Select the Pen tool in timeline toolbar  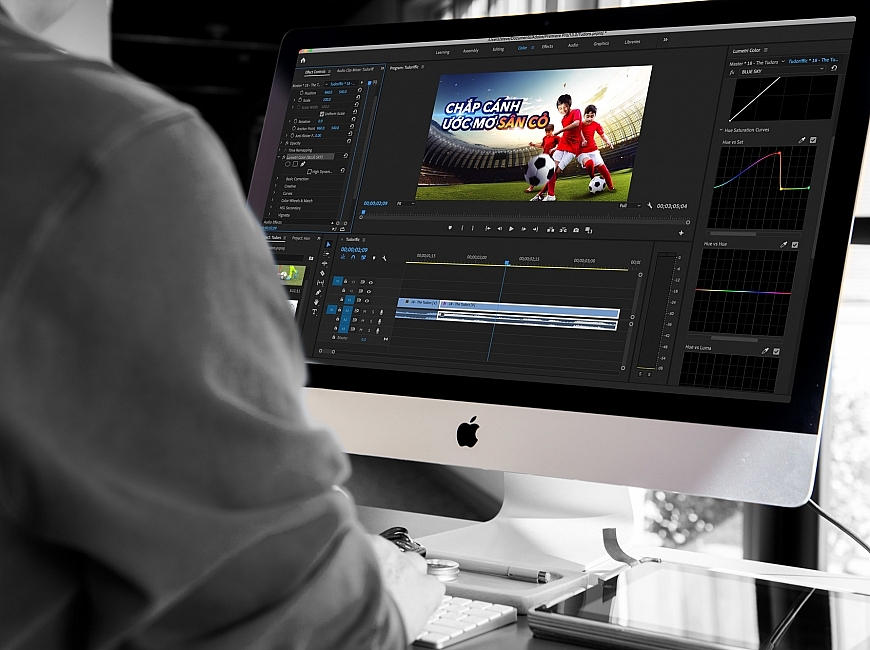point(318,293)
